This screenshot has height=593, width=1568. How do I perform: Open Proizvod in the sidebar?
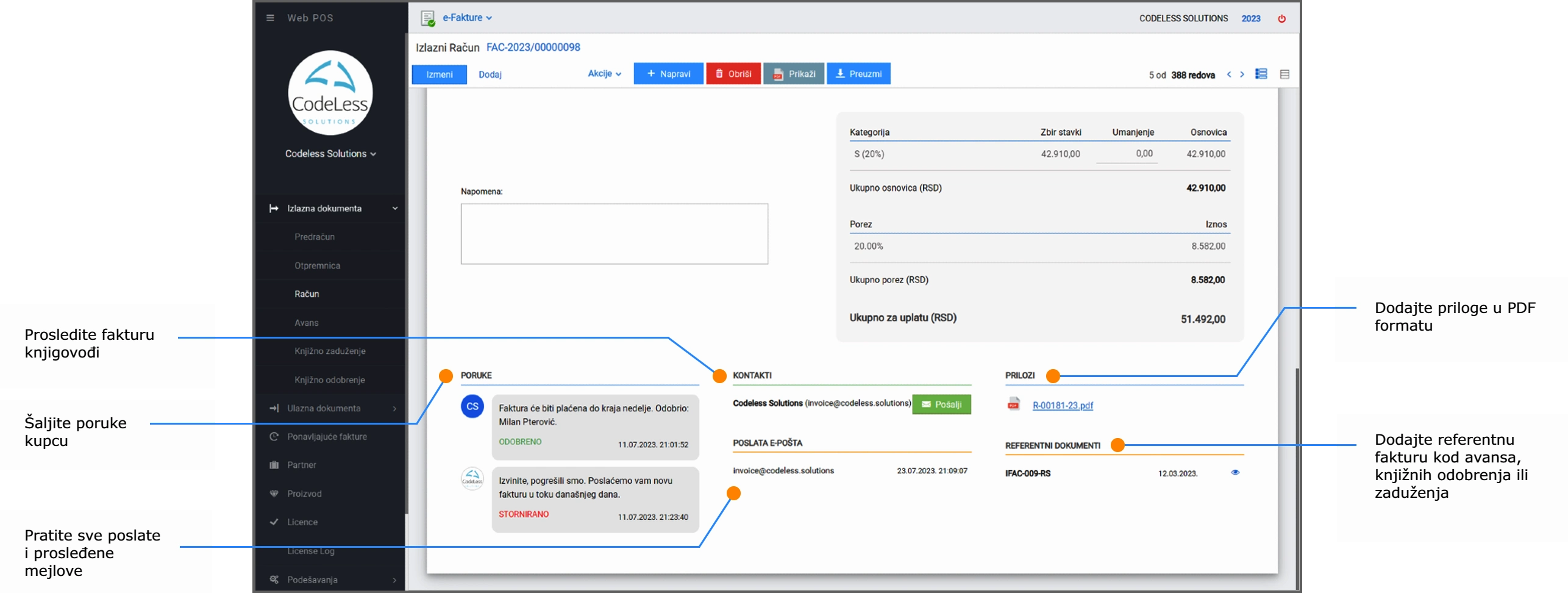point(304,494)
